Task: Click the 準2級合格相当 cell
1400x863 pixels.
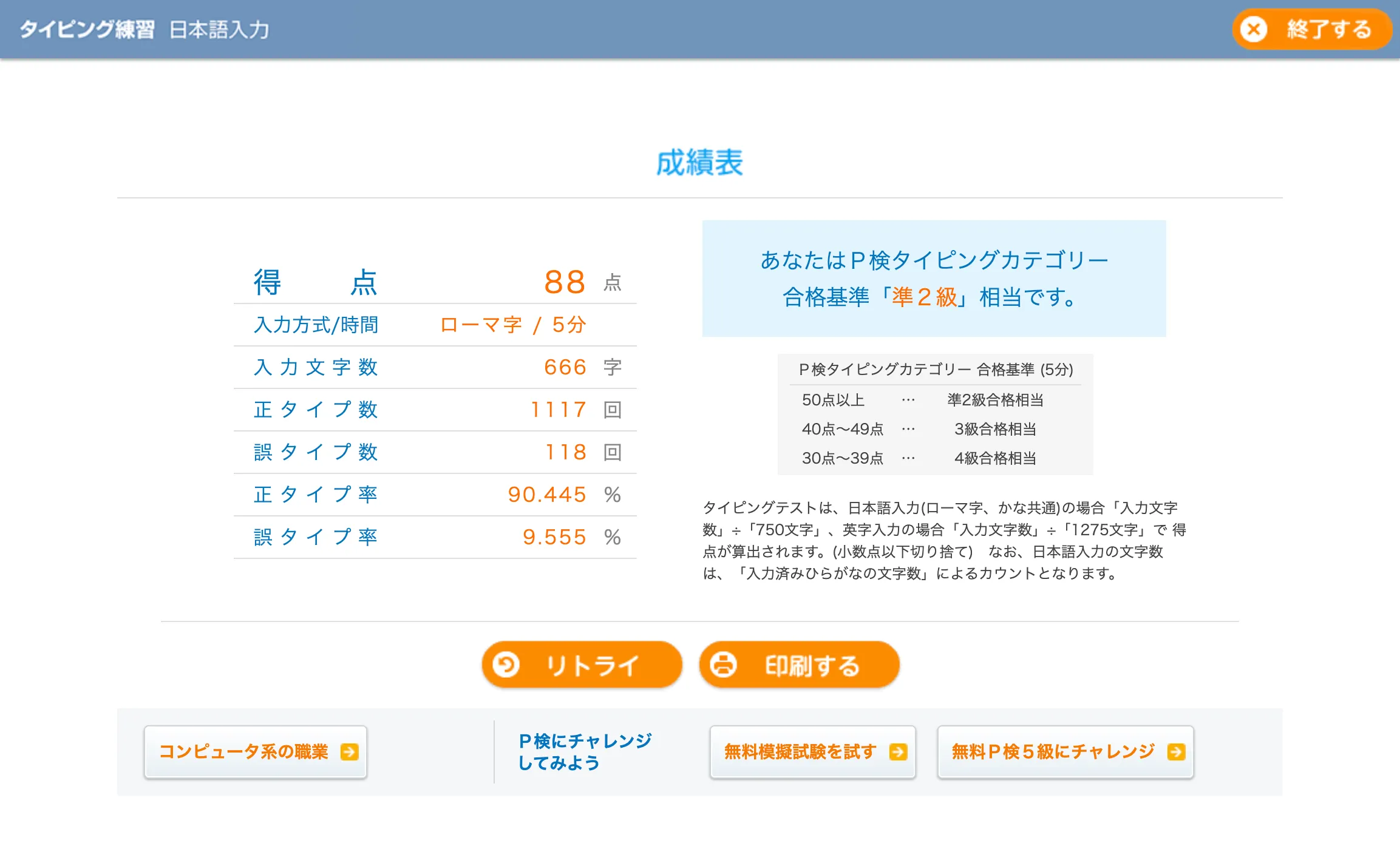Action: pyautogui.click(x=996, y=400)
